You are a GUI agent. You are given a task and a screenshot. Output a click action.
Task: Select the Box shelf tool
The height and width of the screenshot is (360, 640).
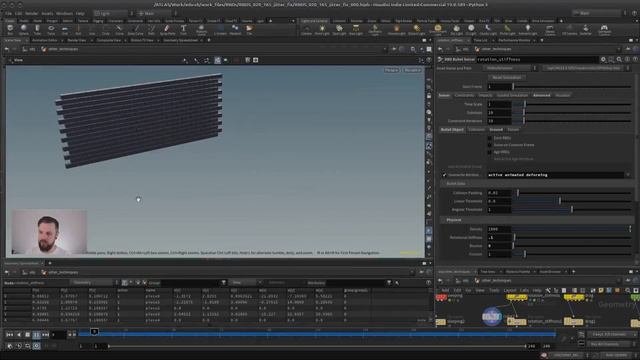[x=10, y=29]
